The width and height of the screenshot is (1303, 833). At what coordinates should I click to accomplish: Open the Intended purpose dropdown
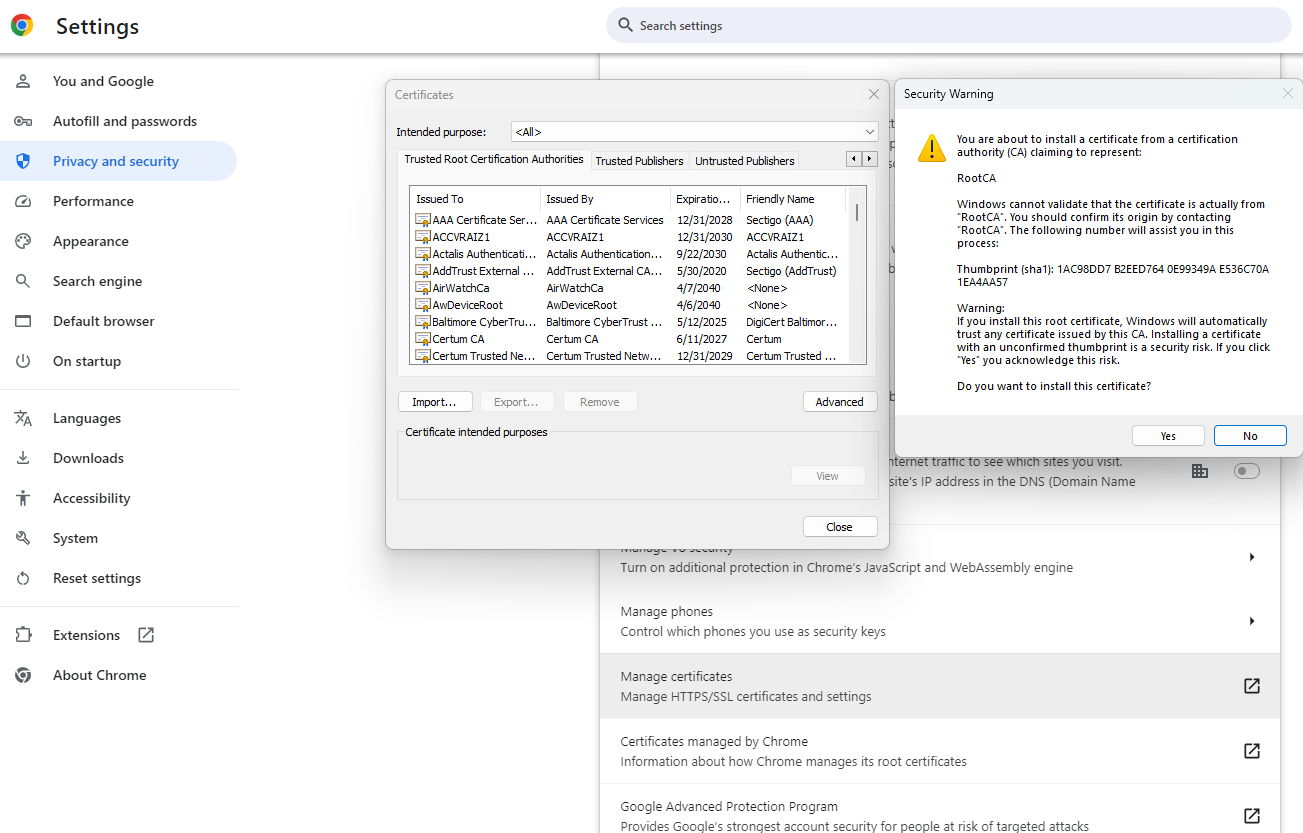click(x=694, y=132)
